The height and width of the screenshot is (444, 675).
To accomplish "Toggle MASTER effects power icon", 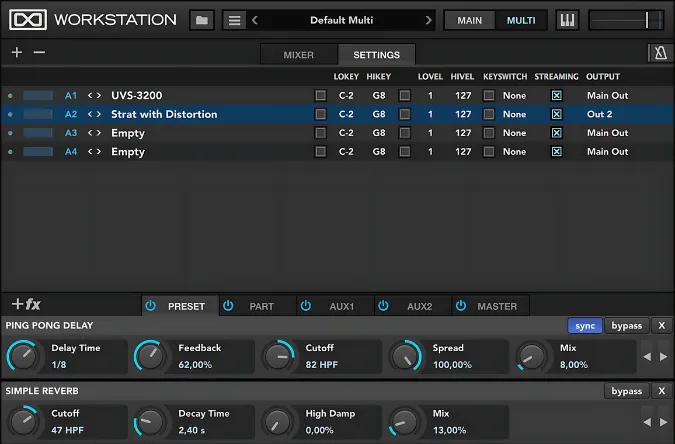I will click(x=461, y=306).
